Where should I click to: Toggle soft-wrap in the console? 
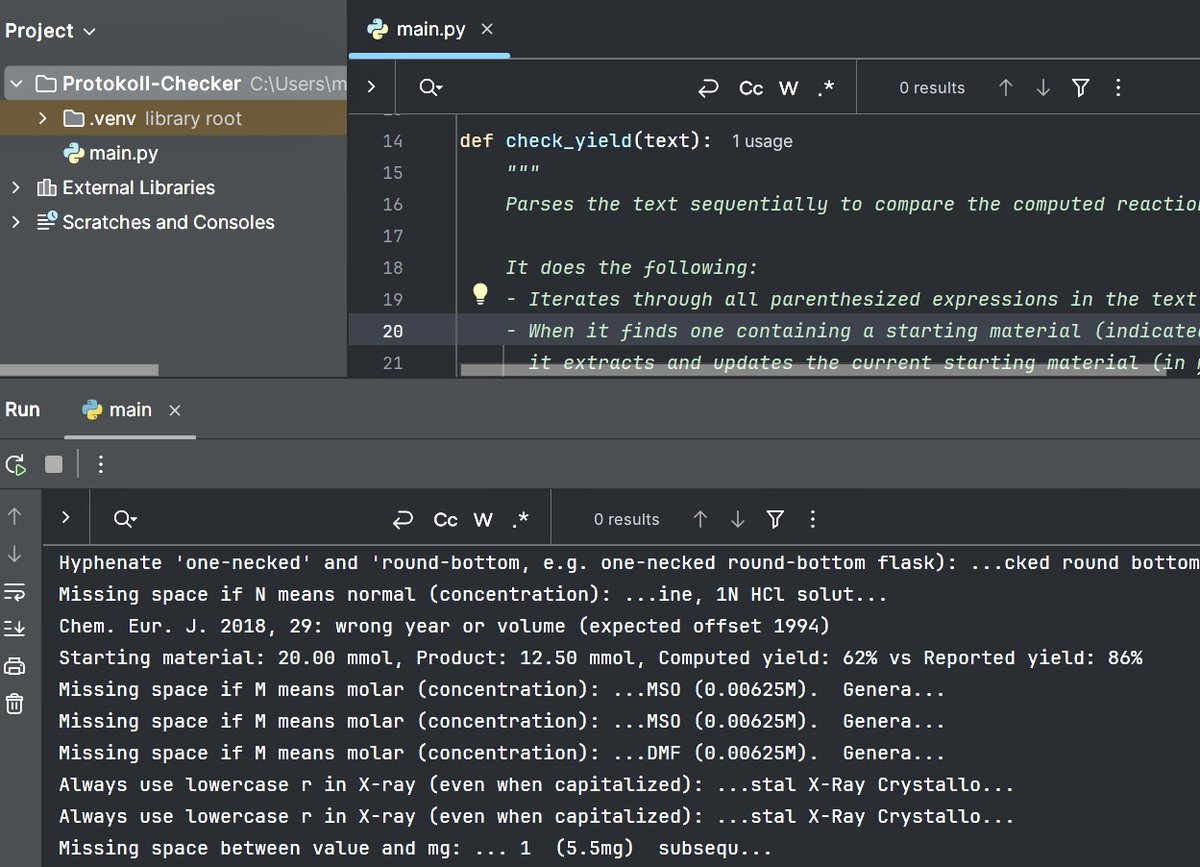(15, 592)
